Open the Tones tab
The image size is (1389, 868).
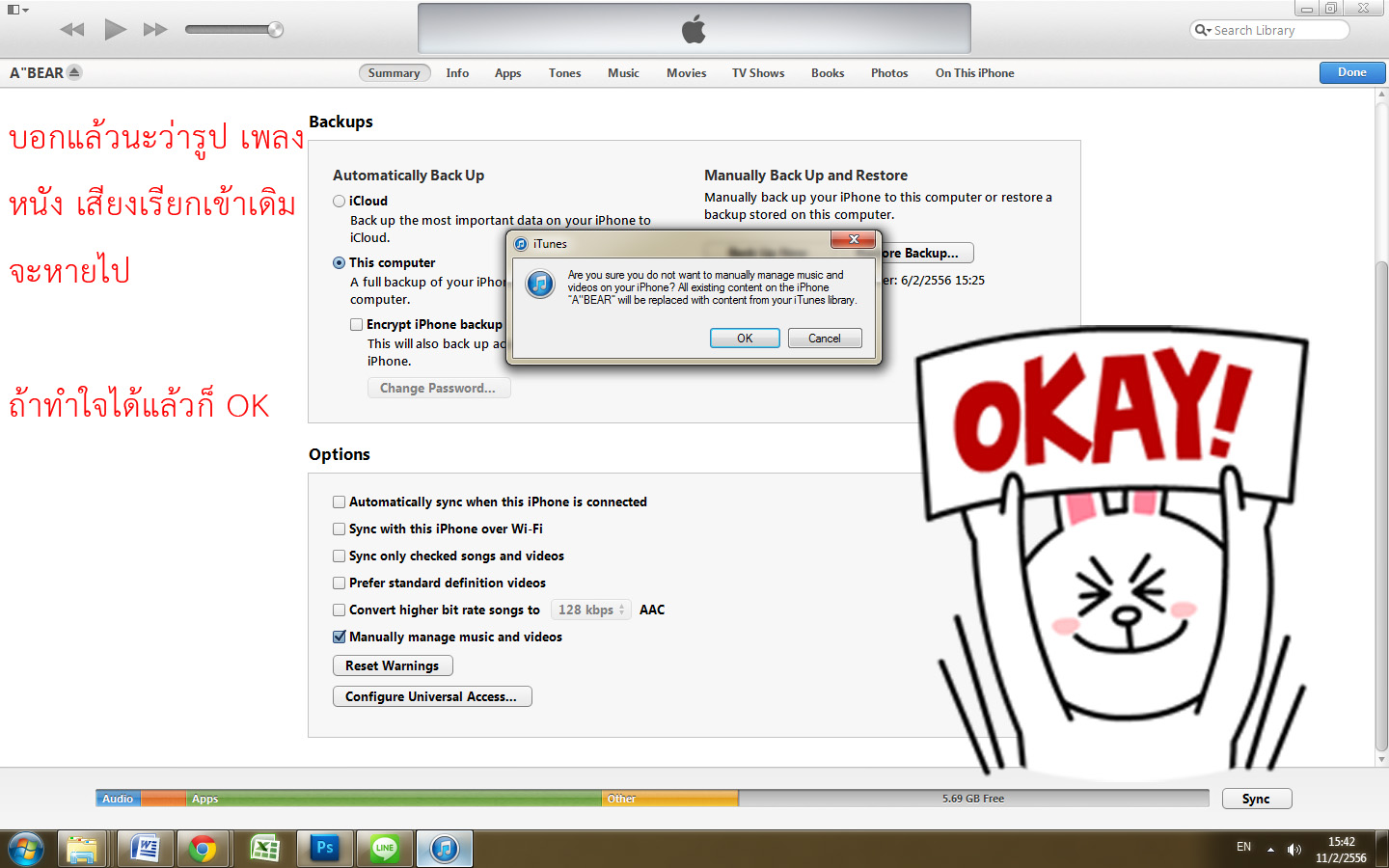pyautogui.click(x=564, y=73)
